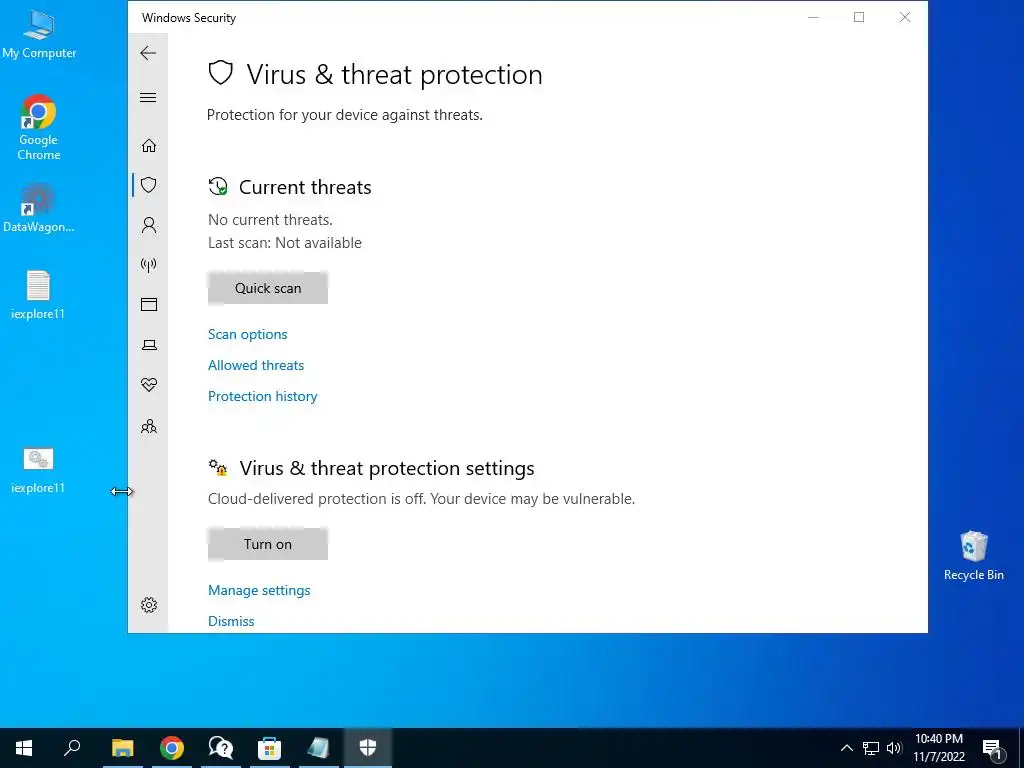Open the taskbar clock and date

pos(938,748)
